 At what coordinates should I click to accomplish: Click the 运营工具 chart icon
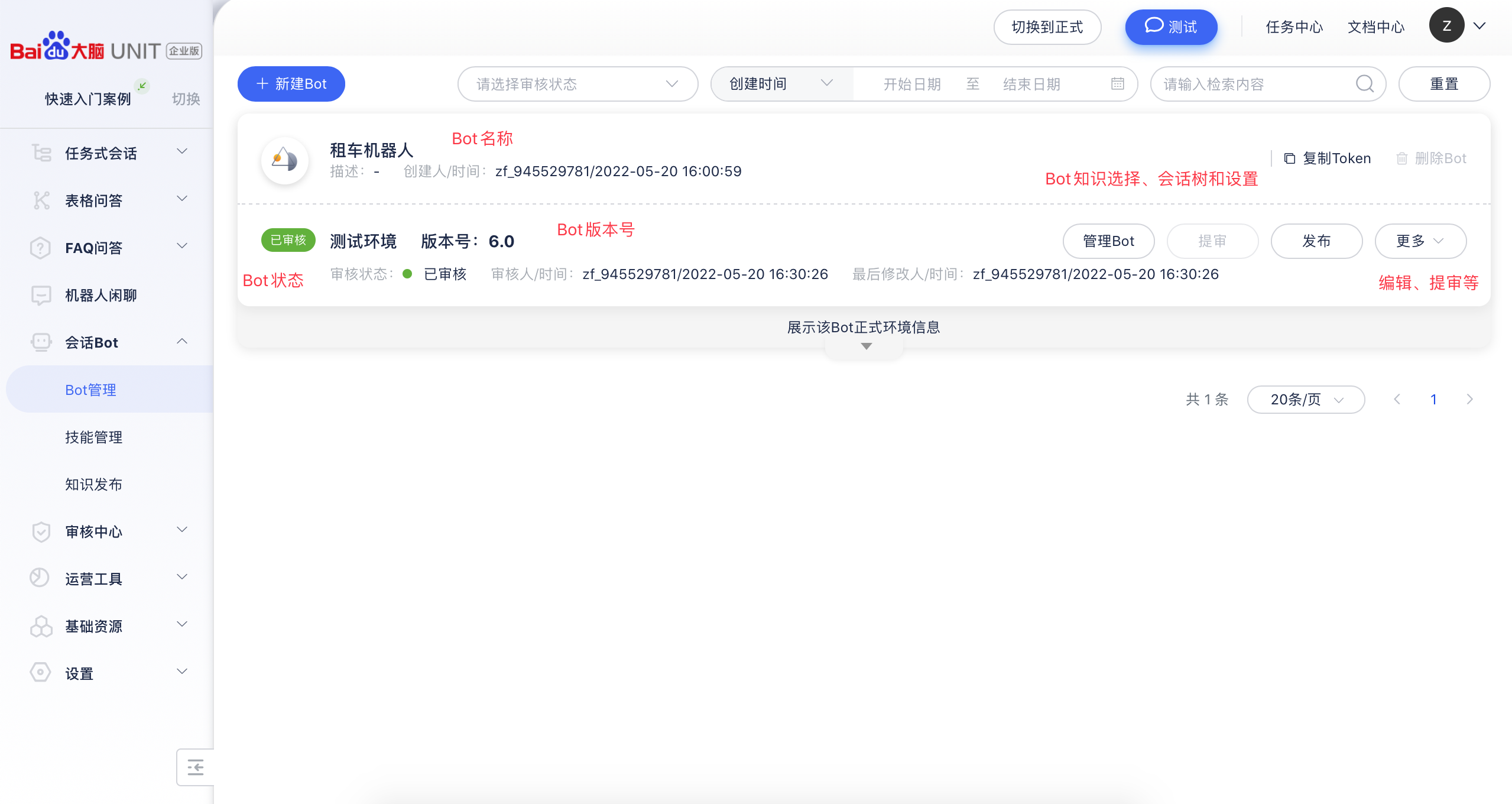point(40,578)
